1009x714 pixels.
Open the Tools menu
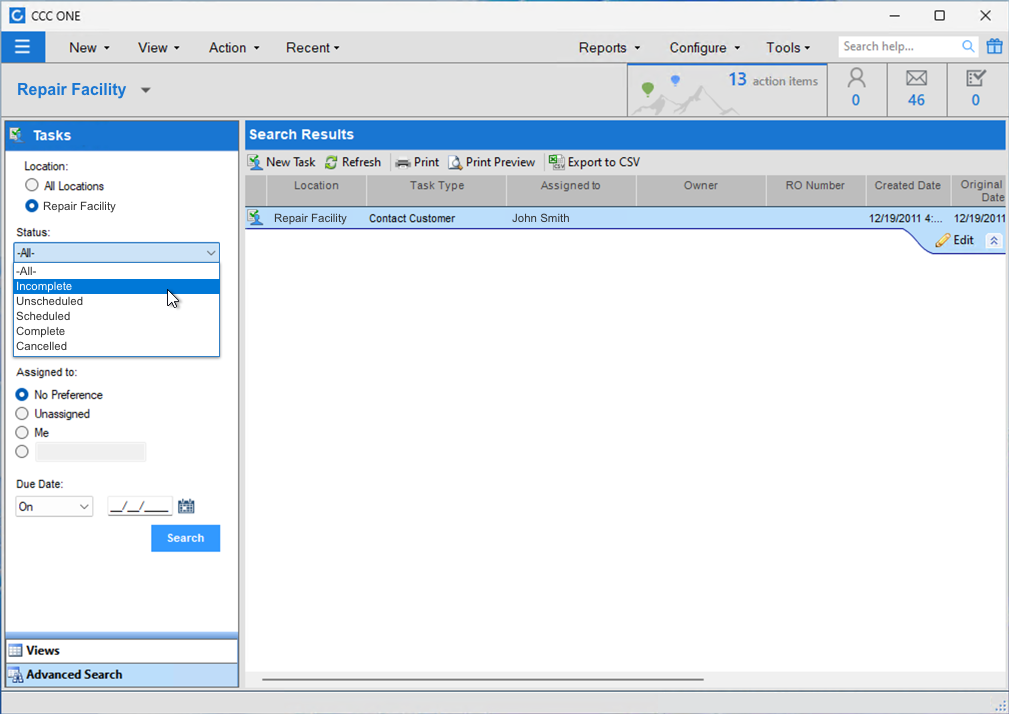coord(788,48)
